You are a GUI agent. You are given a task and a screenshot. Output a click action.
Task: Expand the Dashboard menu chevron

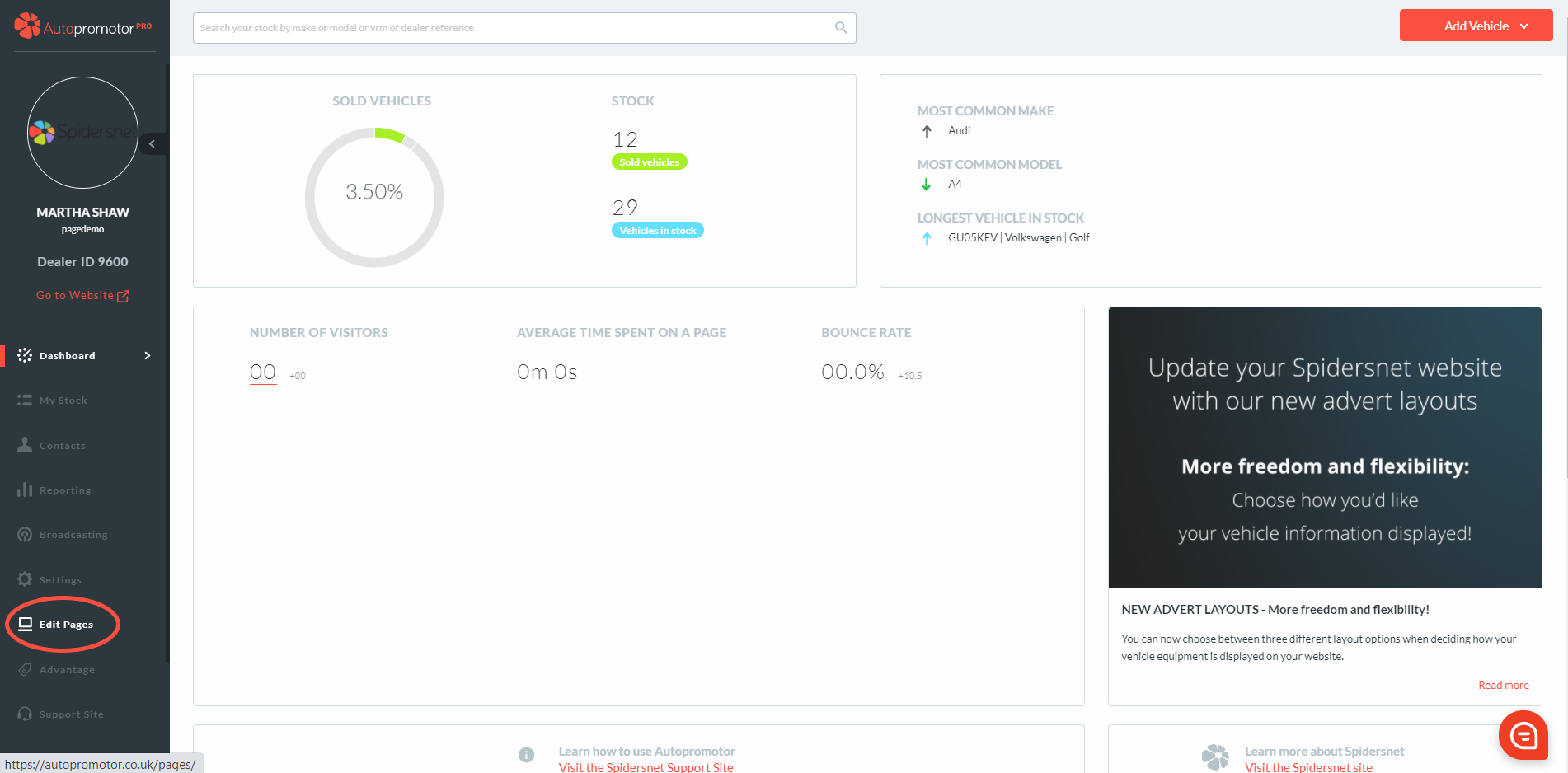coord(148,356)
